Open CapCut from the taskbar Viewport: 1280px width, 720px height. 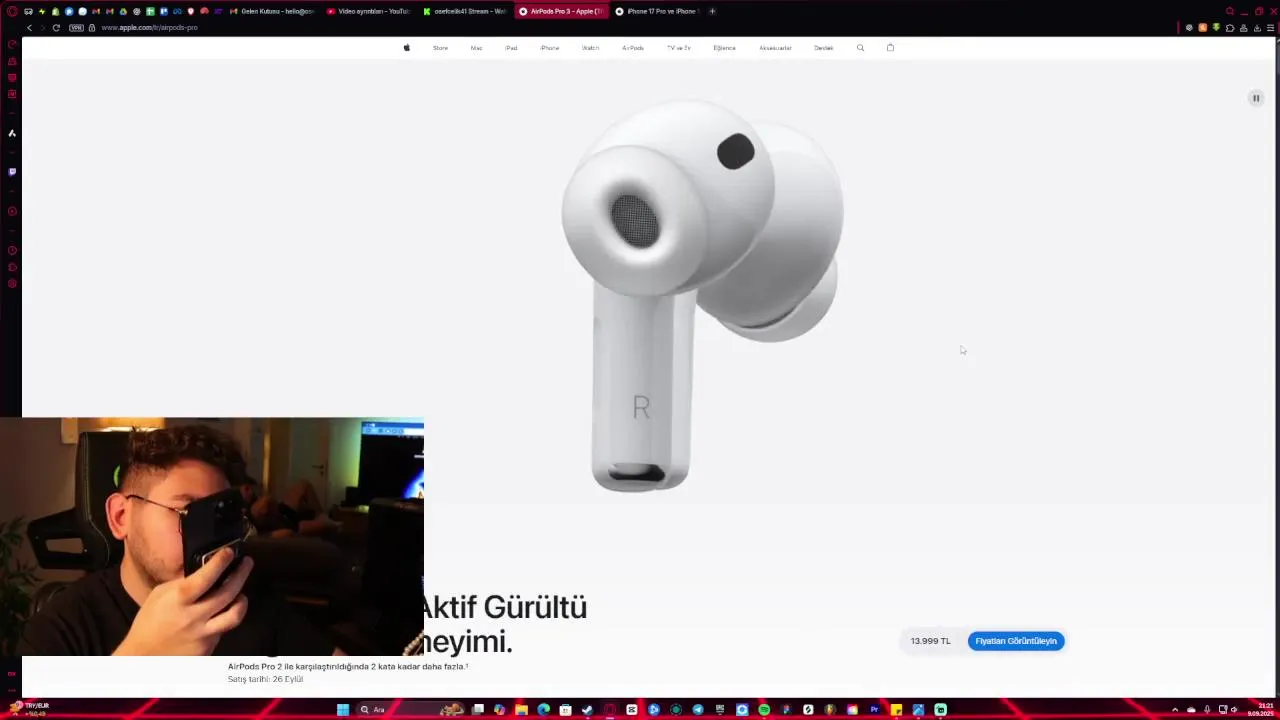click(x=631, y=710)
